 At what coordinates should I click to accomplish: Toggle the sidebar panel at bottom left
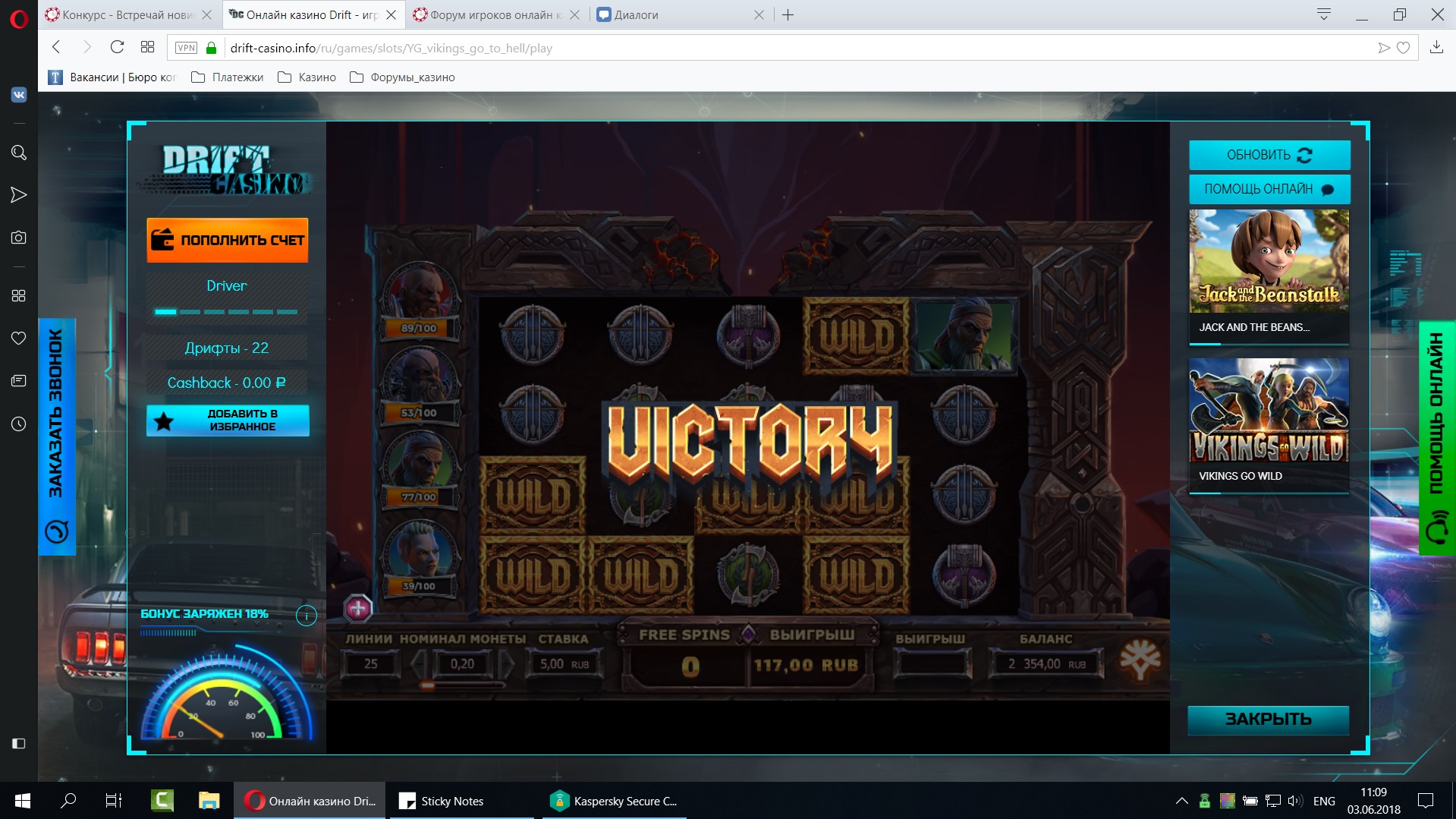click(x=19, y=744)
